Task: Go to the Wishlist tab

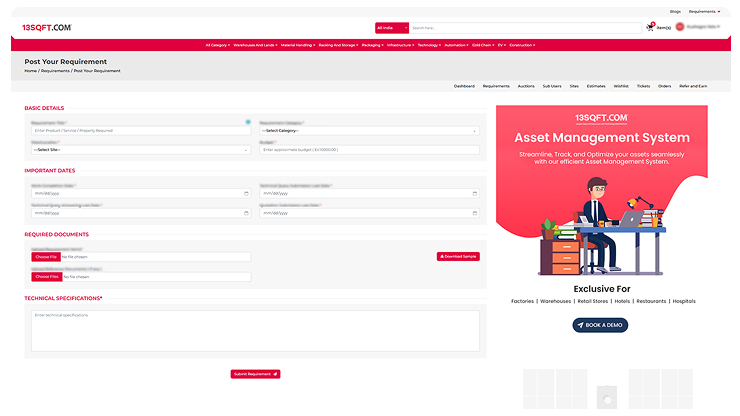Action: click(621, 86)
